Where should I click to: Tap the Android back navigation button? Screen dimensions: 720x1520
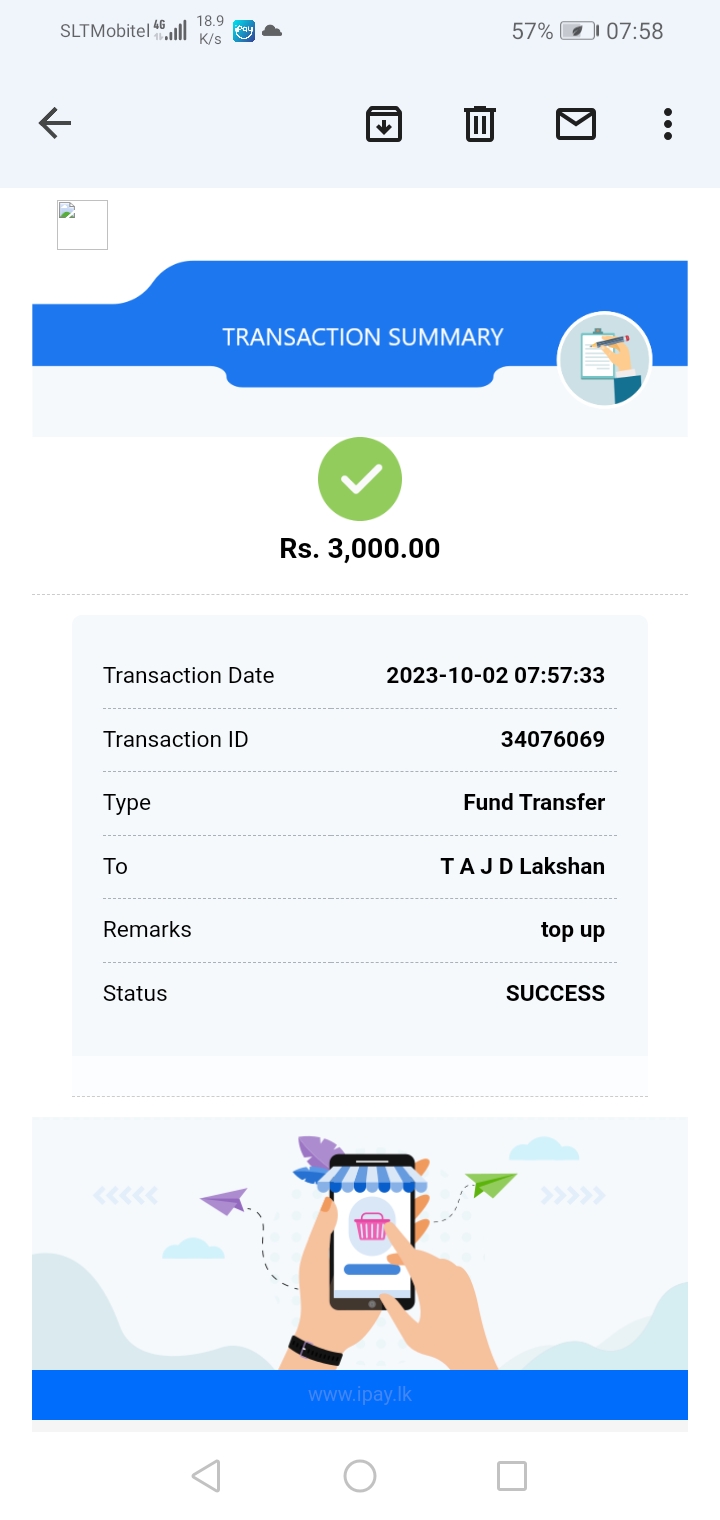(206, 1476)
